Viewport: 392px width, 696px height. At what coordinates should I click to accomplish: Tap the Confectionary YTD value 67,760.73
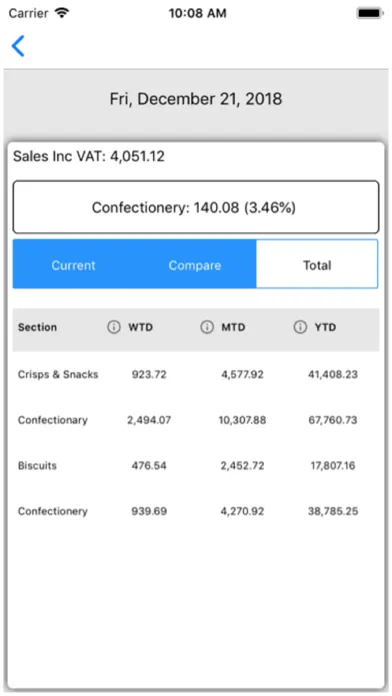coord(333,420)
